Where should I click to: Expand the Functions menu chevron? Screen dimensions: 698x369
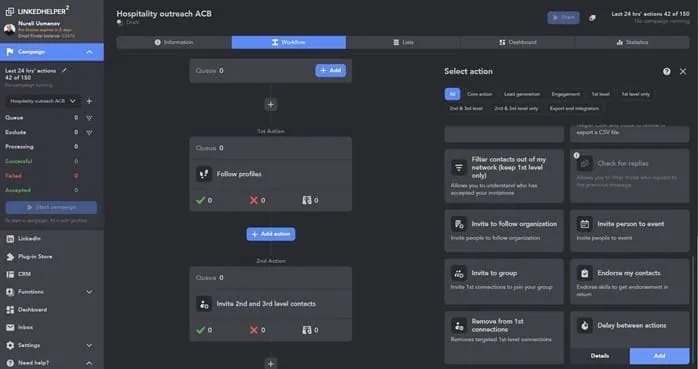[x=89, y=292]
